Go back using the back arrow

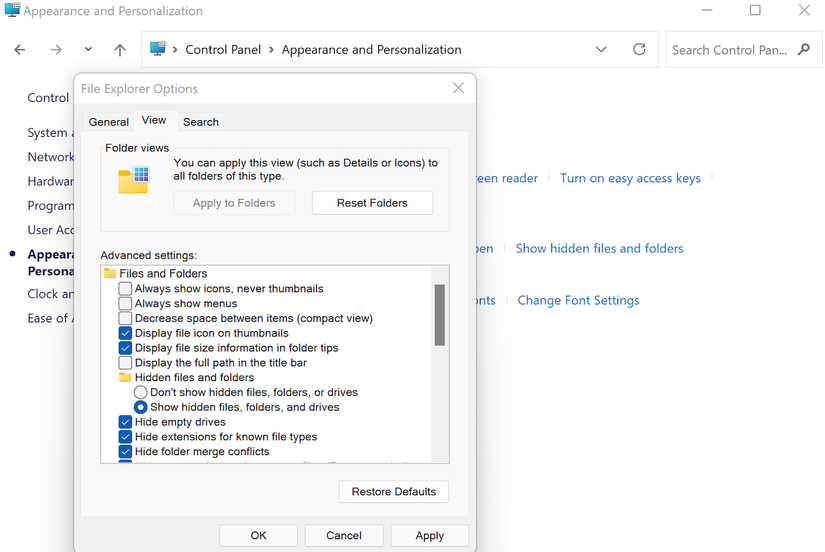pyautogui.click(x=20, y=50)
